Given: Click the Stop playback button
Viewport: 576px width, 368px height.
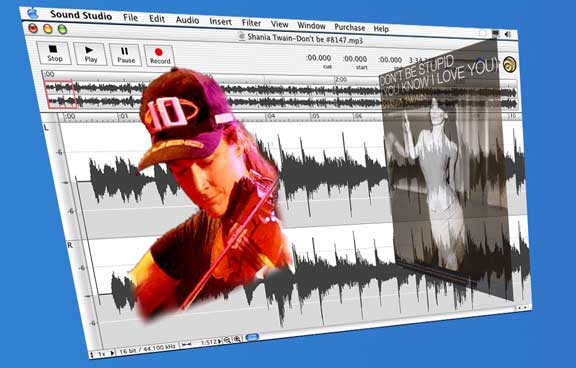Looking at the screenshot, I should (x=54, y=53).
